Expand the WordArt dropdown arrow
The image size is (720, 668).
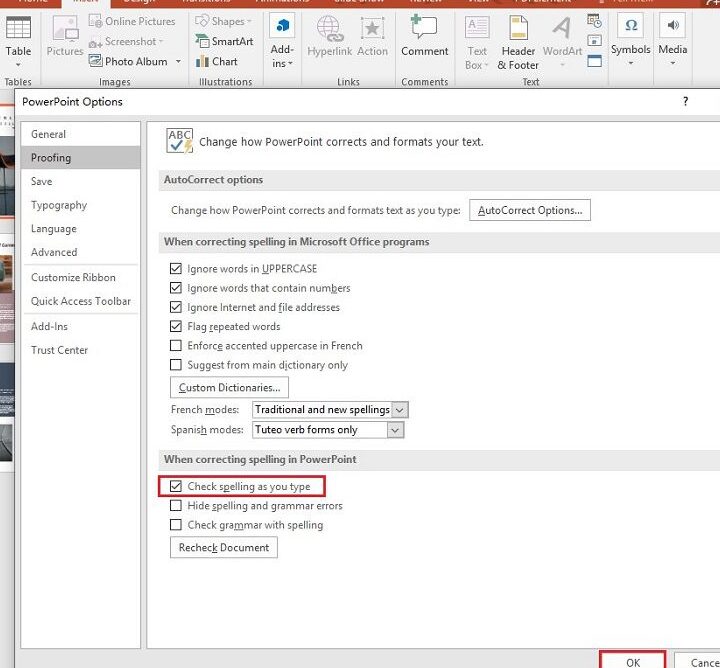tap(562, 65)
